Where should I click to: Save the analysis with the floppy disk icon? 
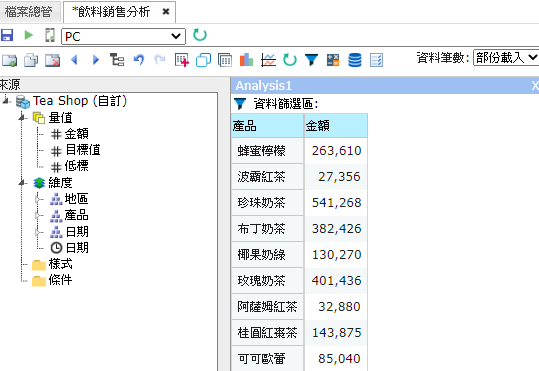pos(7,35)
